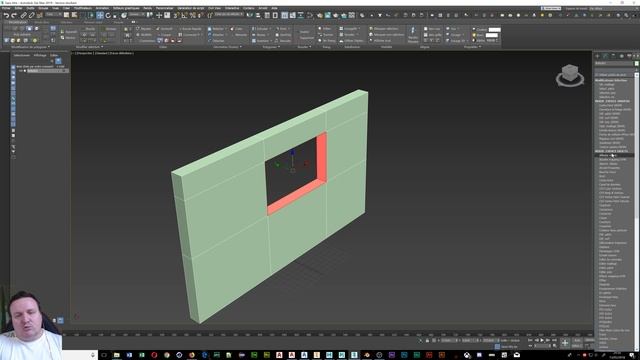This screenshot has height=360, width=640.
Task: Activate the Select and Rotate tool
Action: tap(108, 15)
